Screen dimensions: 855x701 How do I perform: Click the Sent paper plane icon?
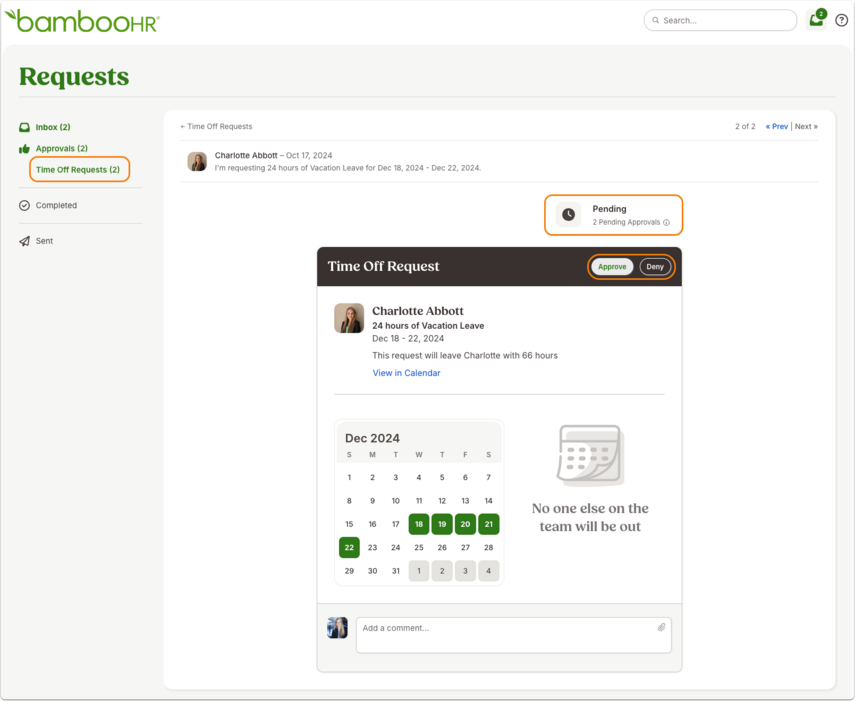[x=25, y=241]
